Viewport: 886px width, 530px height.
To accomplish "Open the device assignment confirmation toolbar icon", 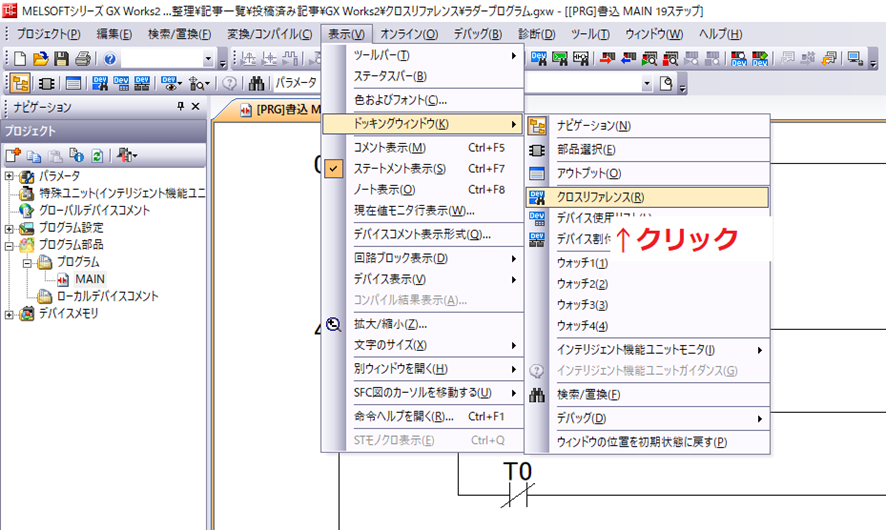I will coord(141,84).
